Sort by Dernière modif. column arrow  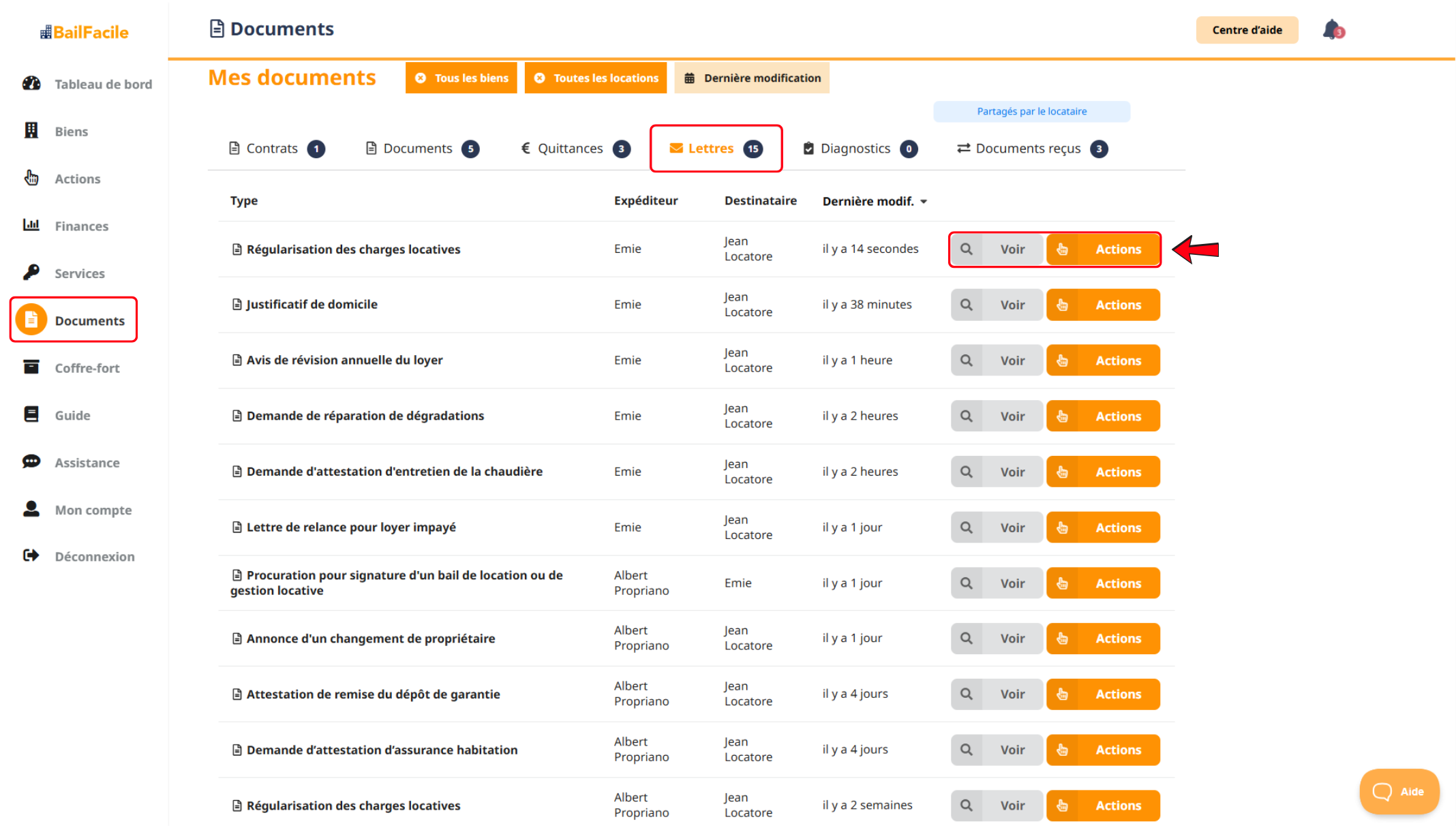924,202
